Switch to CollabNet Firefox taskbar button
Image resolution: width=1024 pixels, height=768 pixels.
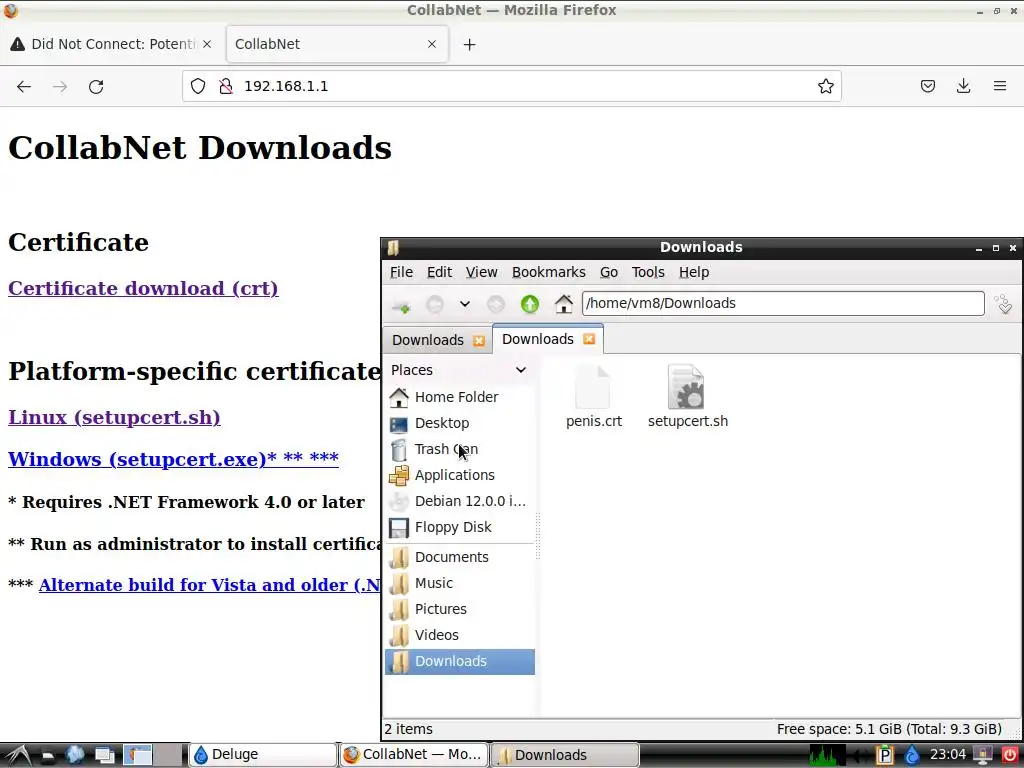[413, 755]
